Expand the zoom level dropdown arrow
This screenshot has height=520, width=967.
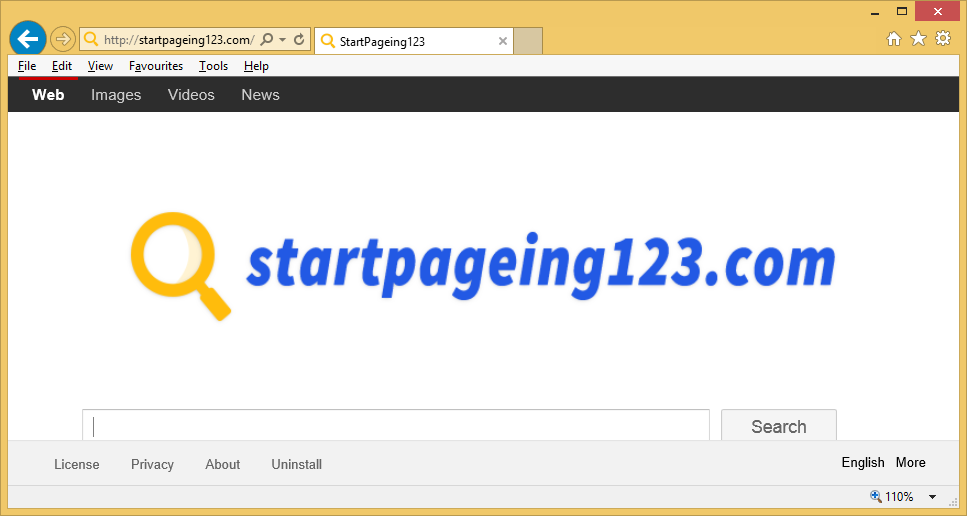(932, 497)
